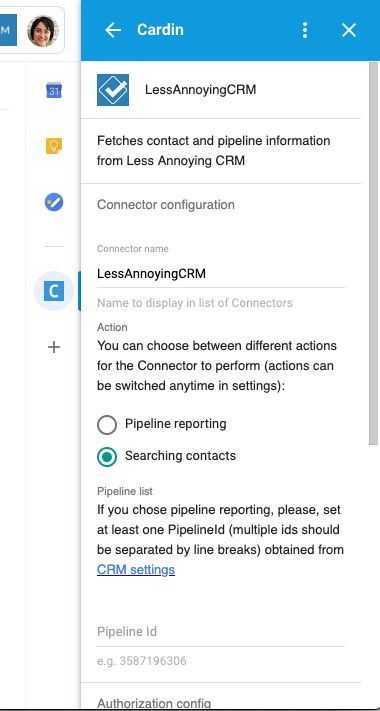Screen dimensions: 380x711
Task: Click the 'e.g. 3587196306' hint text
Action: click(x=141, y=661)
